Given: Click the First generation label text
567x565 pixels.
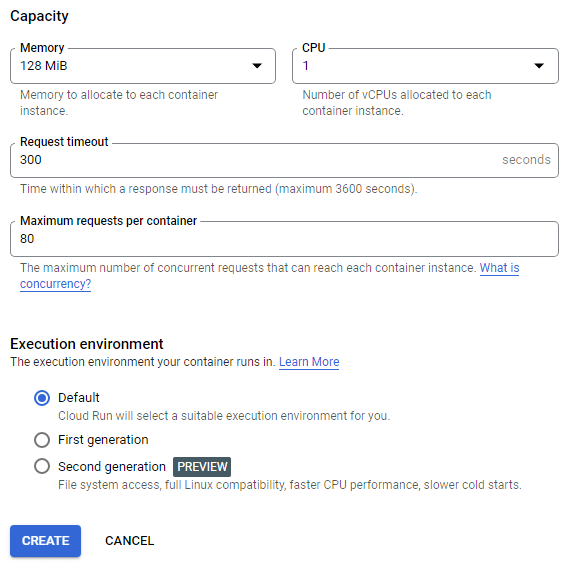Looking at the screenshot, I should click(x=103, y=440).
